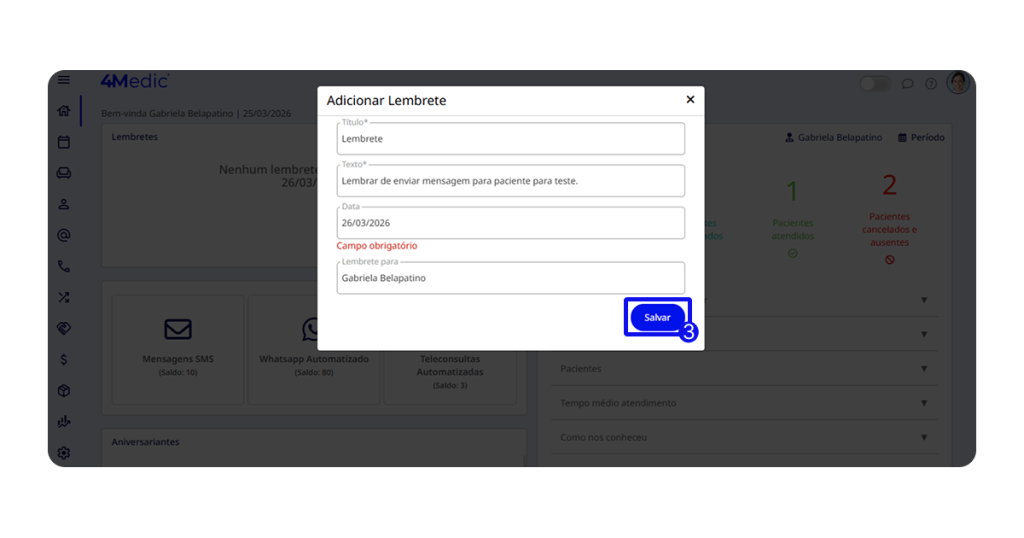Open the hamburger menu icon
The height and width of the screenshot is (538, 1024).
pos(64,81)
